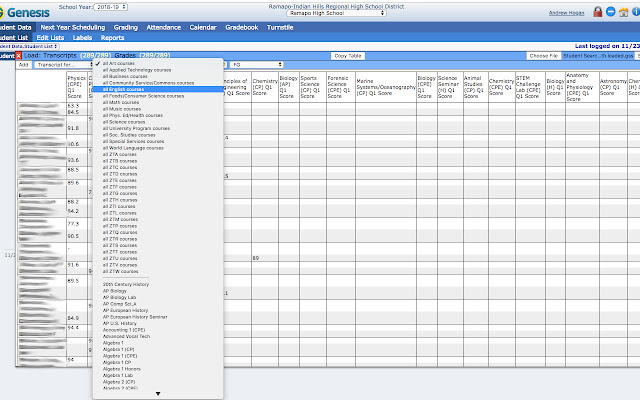
Task: Click the blue minus circle icon
Action: pos(609,12)
